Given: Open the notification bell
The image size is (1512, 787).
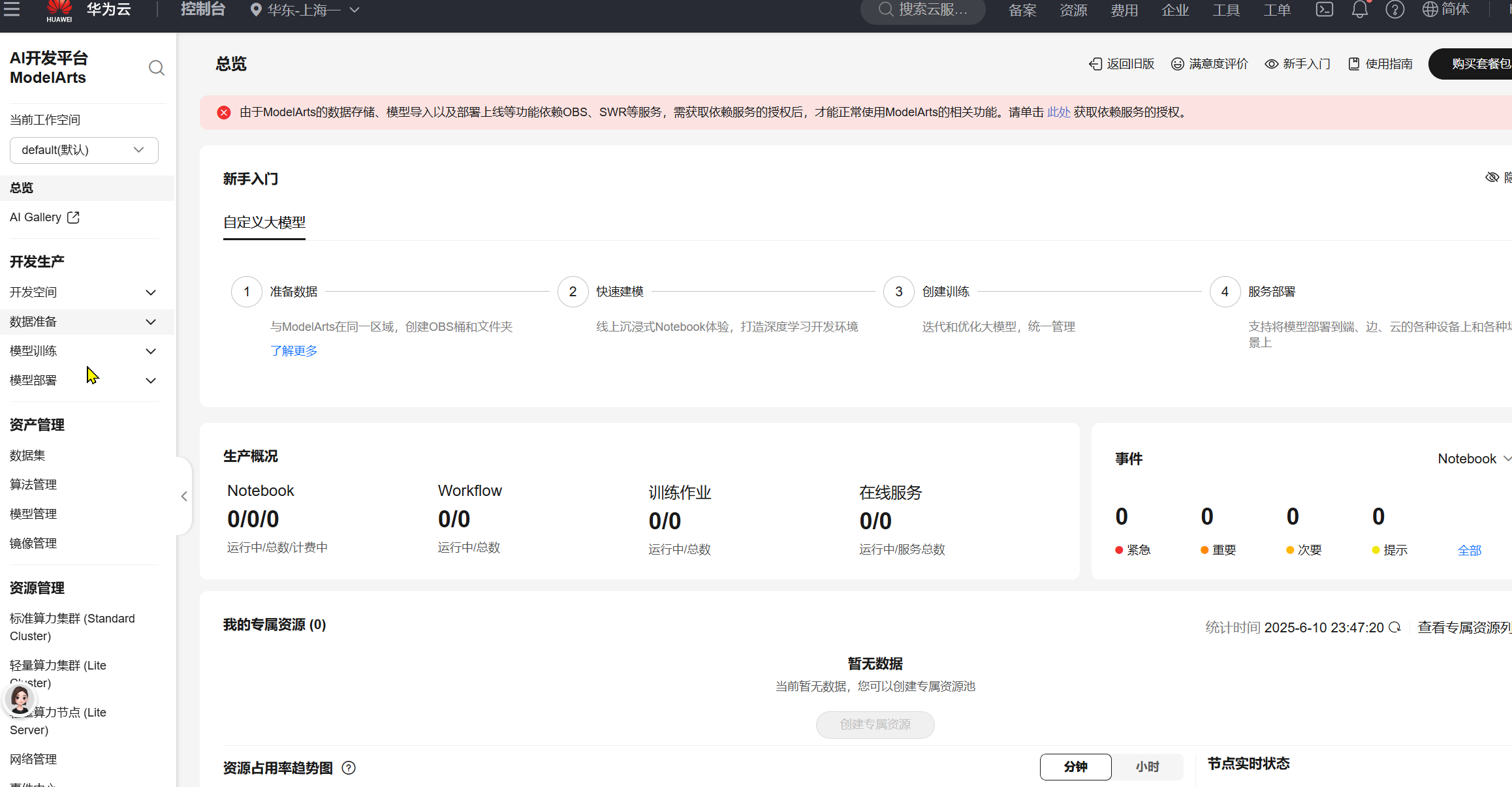Looking at the screenshot, I should pos(1359,10).
